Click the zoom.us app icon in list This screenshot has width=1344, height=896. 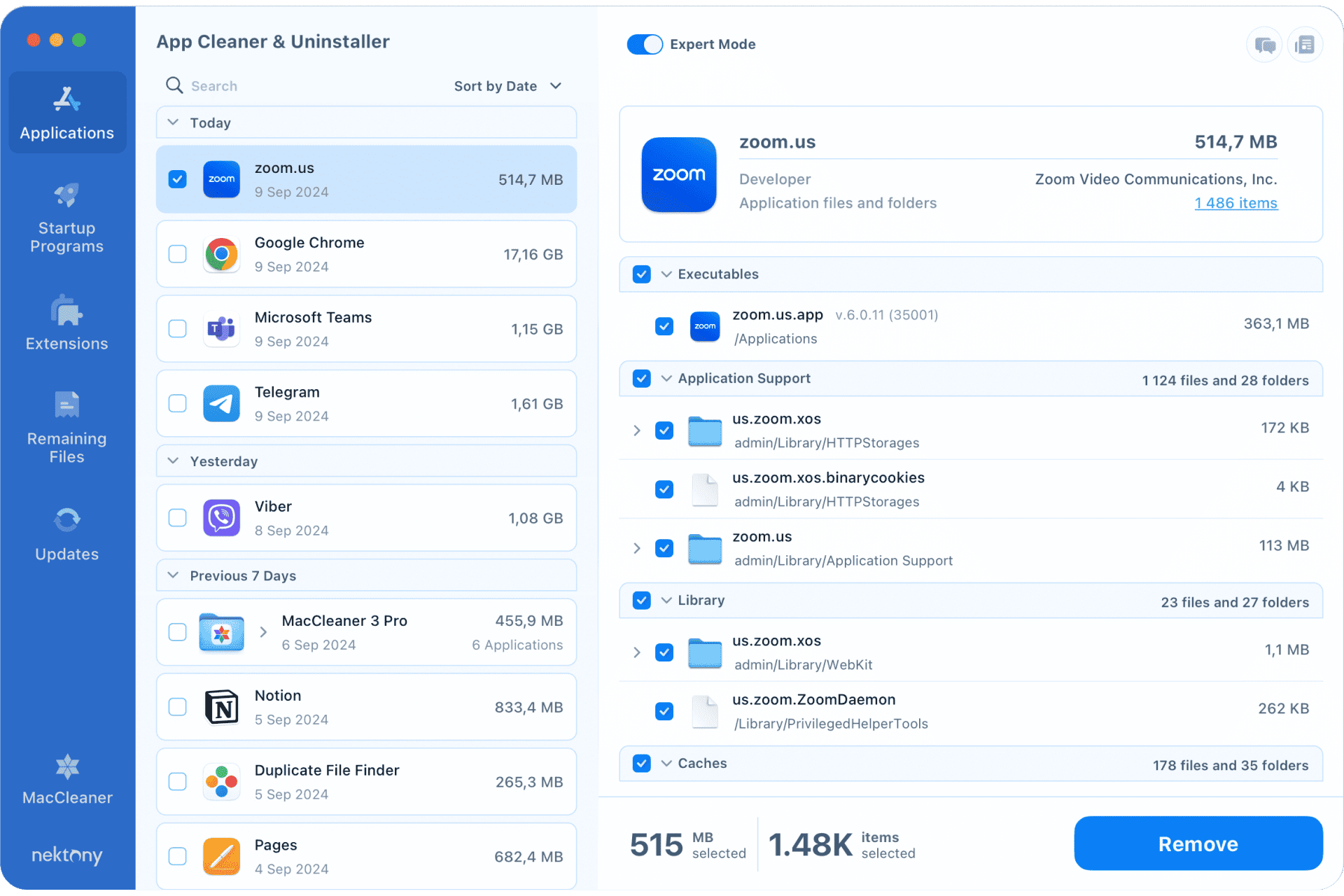coord(221,179)
